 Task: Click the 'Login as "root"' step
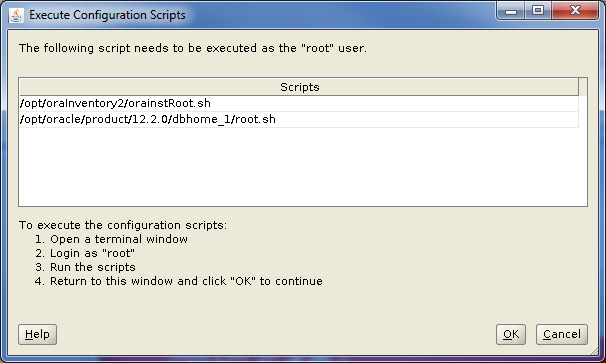[85, 253]
